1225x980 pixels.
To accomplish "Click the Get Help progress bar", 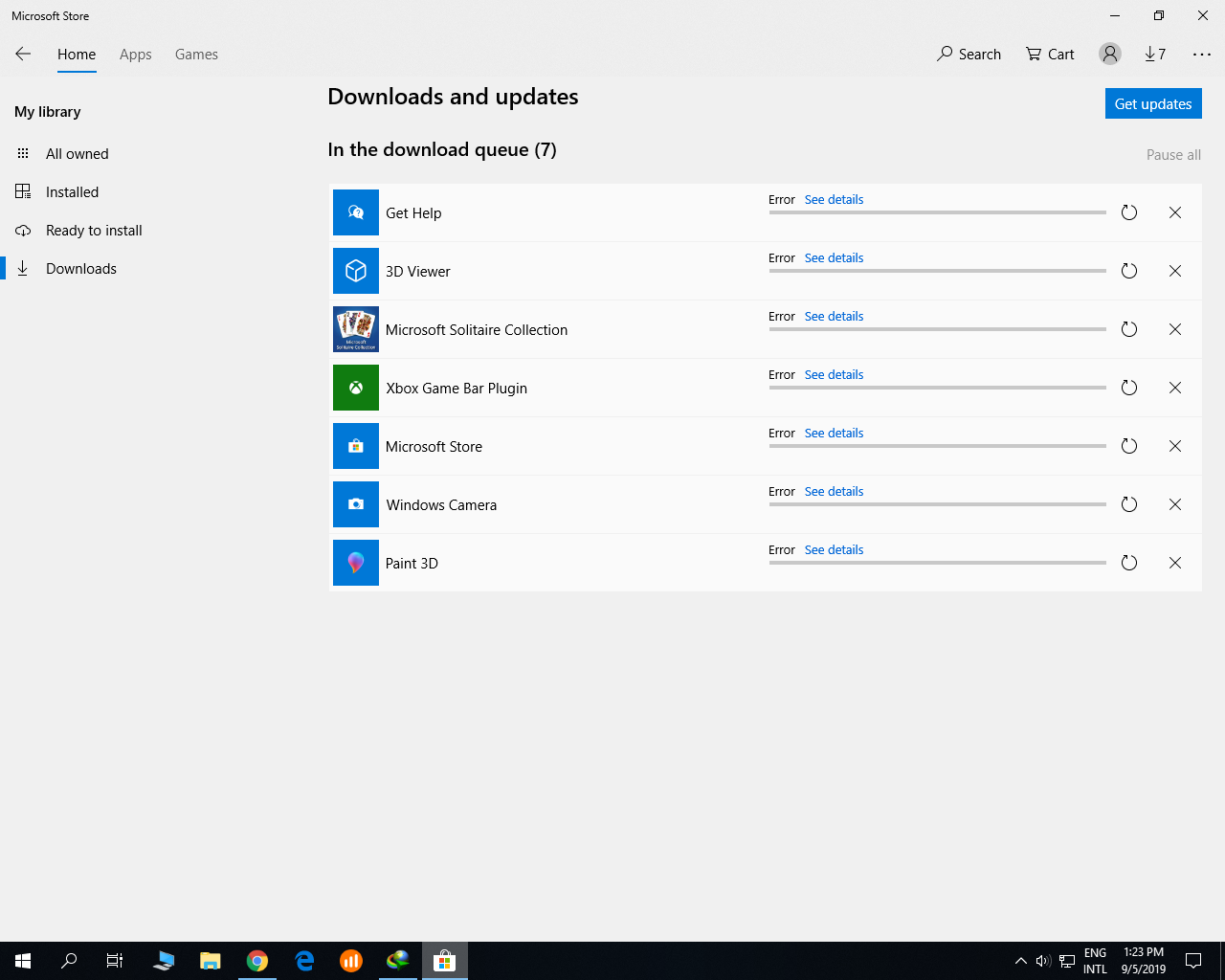I will pyautogui.click(x=938, y=212).
